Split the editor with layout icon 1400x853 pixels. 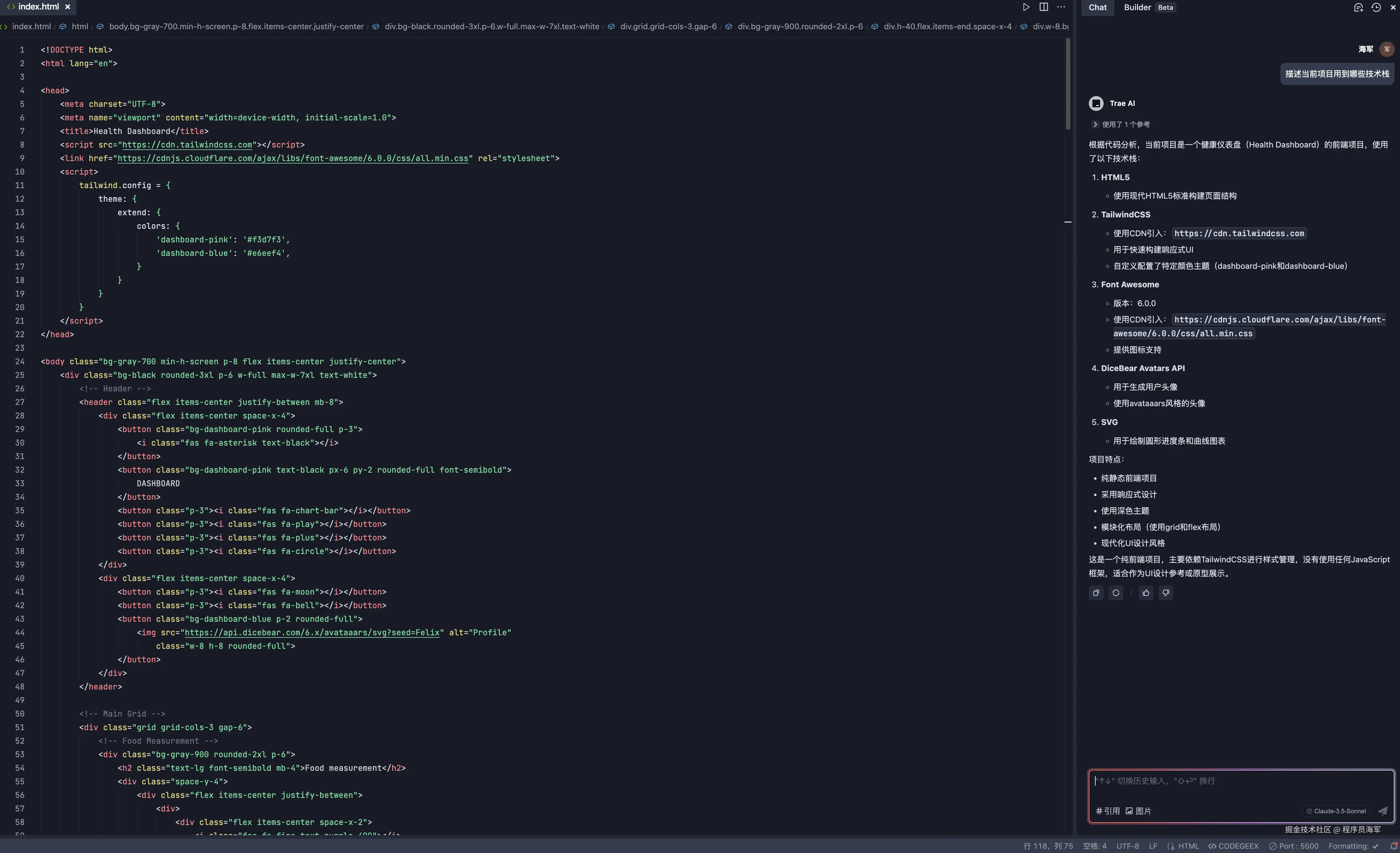pyautogui.click(x=1044, y=7)
